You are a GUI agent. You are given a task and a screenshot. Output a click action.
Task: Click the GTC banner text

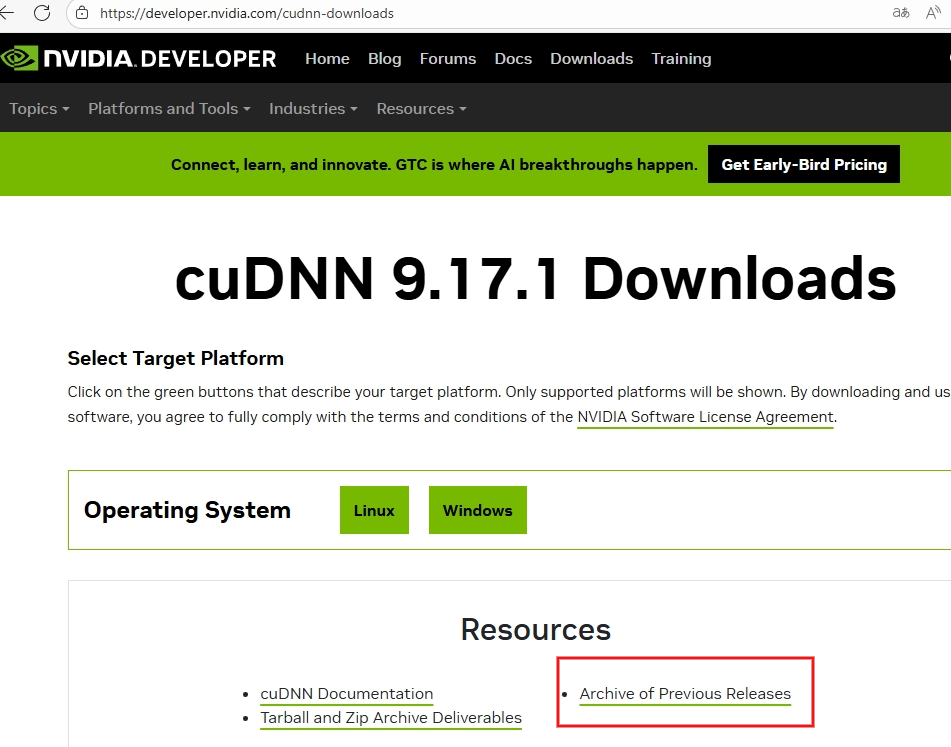434,164
